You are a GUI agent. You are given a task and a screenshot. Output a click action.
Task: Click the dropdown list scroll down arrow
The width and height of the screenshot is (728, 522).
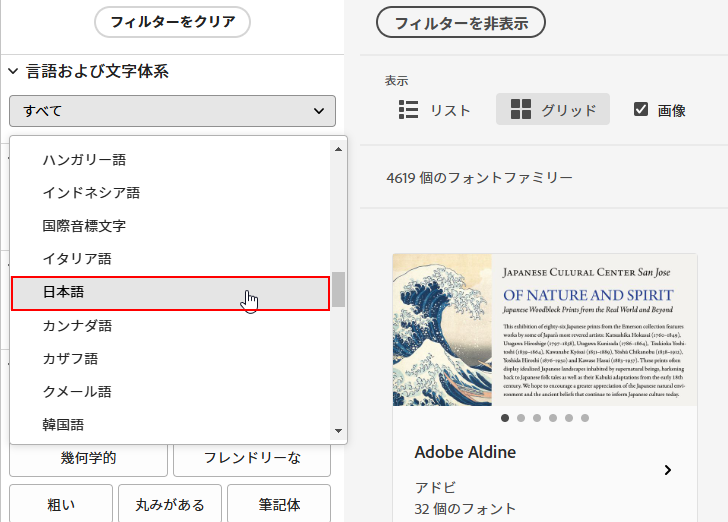coord(338,431)
